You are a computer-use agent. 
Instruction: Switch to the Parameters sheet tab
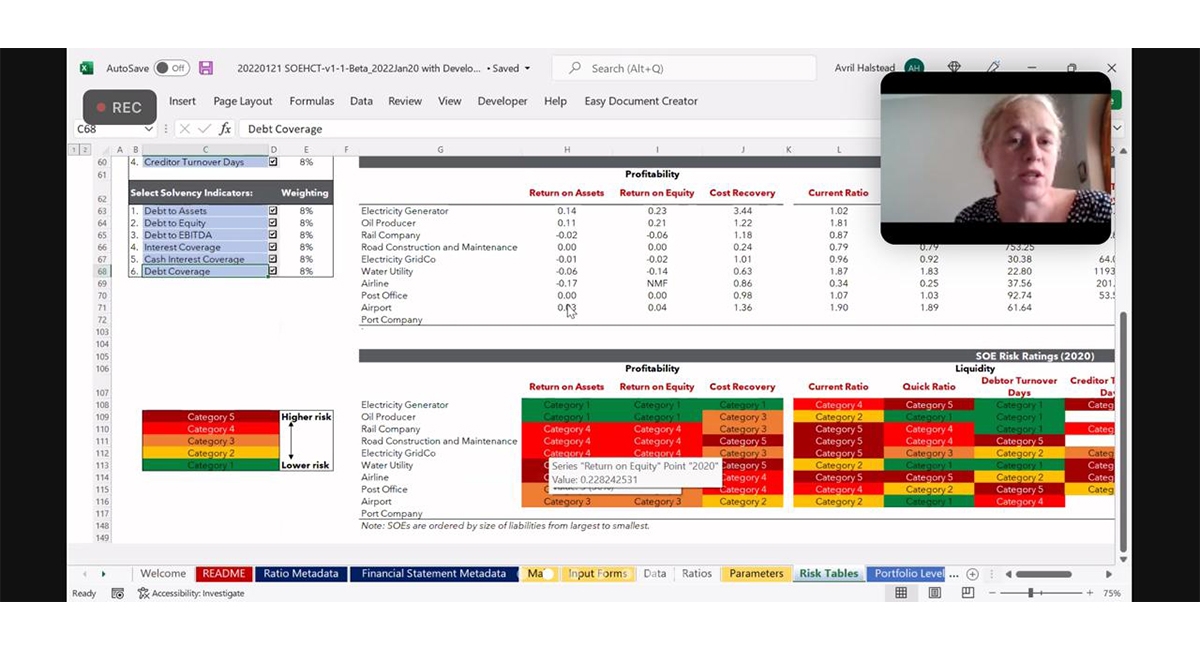pyautogui.click(x=755, y=574)
